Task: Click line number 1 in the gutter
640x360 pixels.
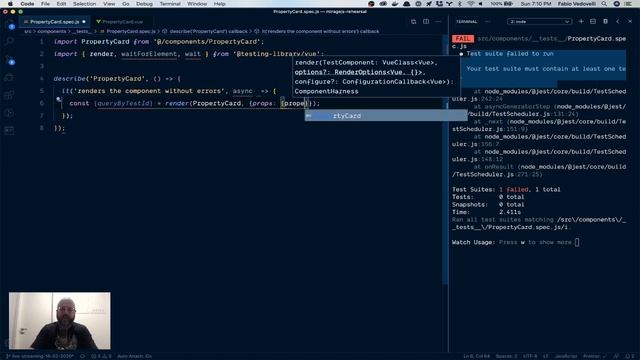Action: 42,42
